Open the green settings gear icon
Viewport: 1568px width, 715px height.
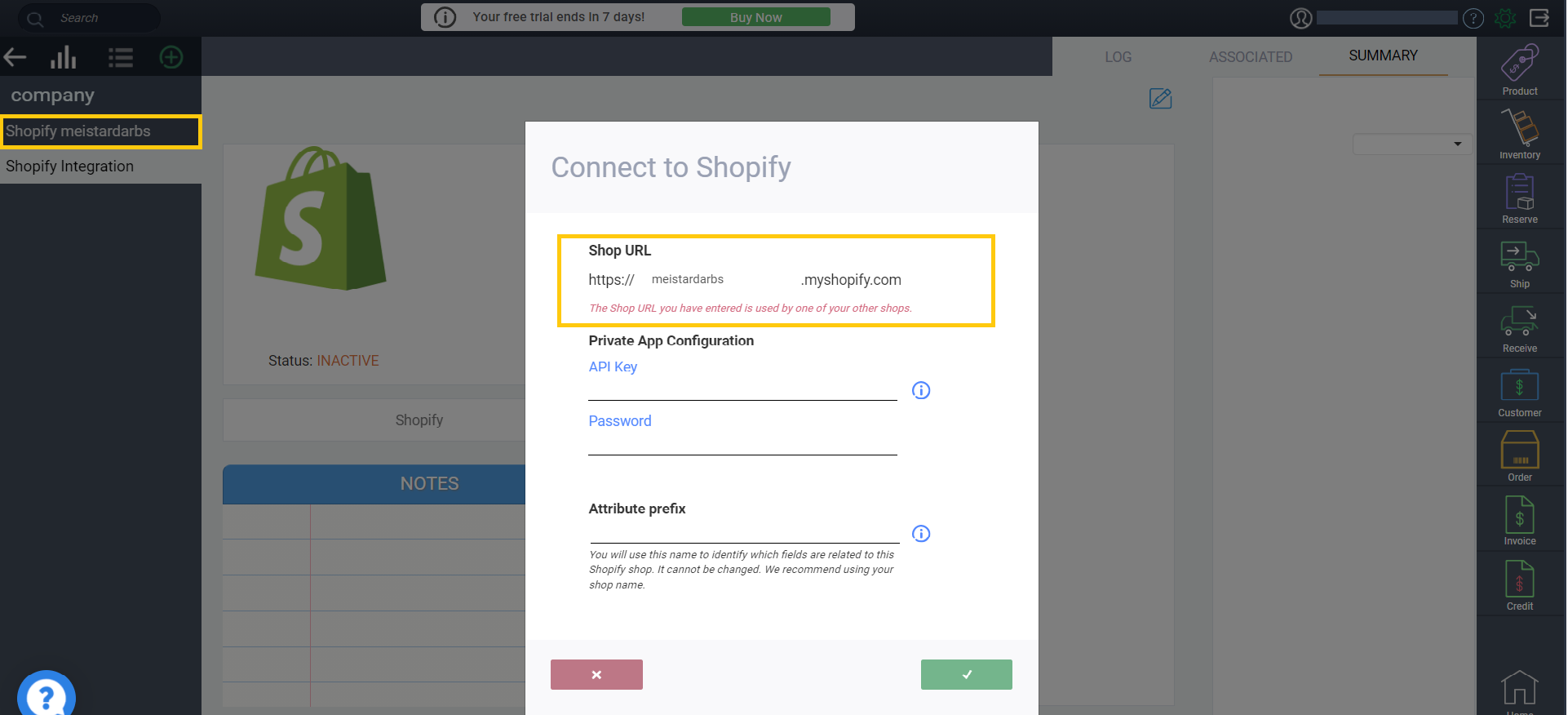[1505, 18]
